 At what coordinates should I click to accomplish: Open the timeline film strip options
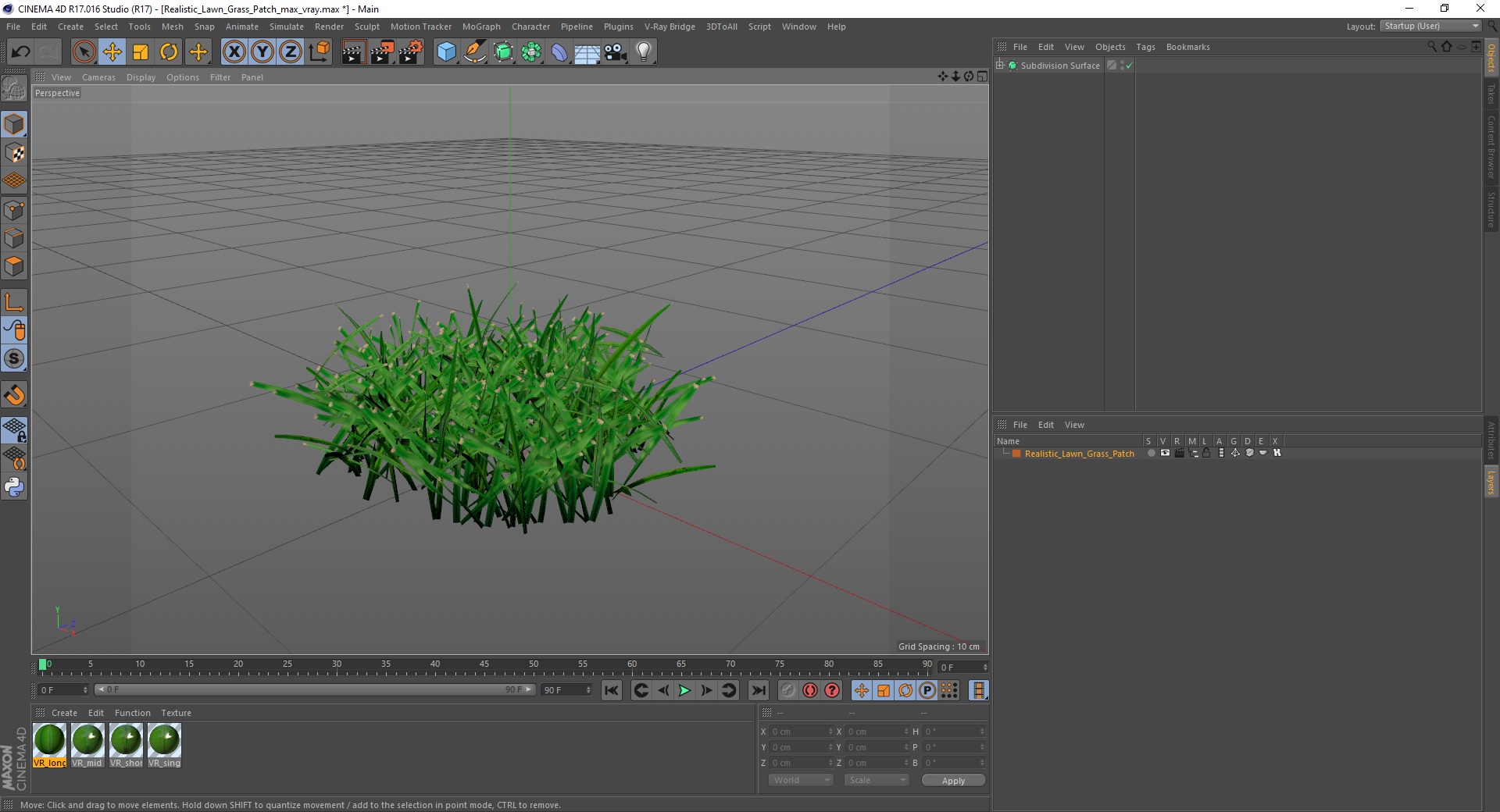click(978, 690)
